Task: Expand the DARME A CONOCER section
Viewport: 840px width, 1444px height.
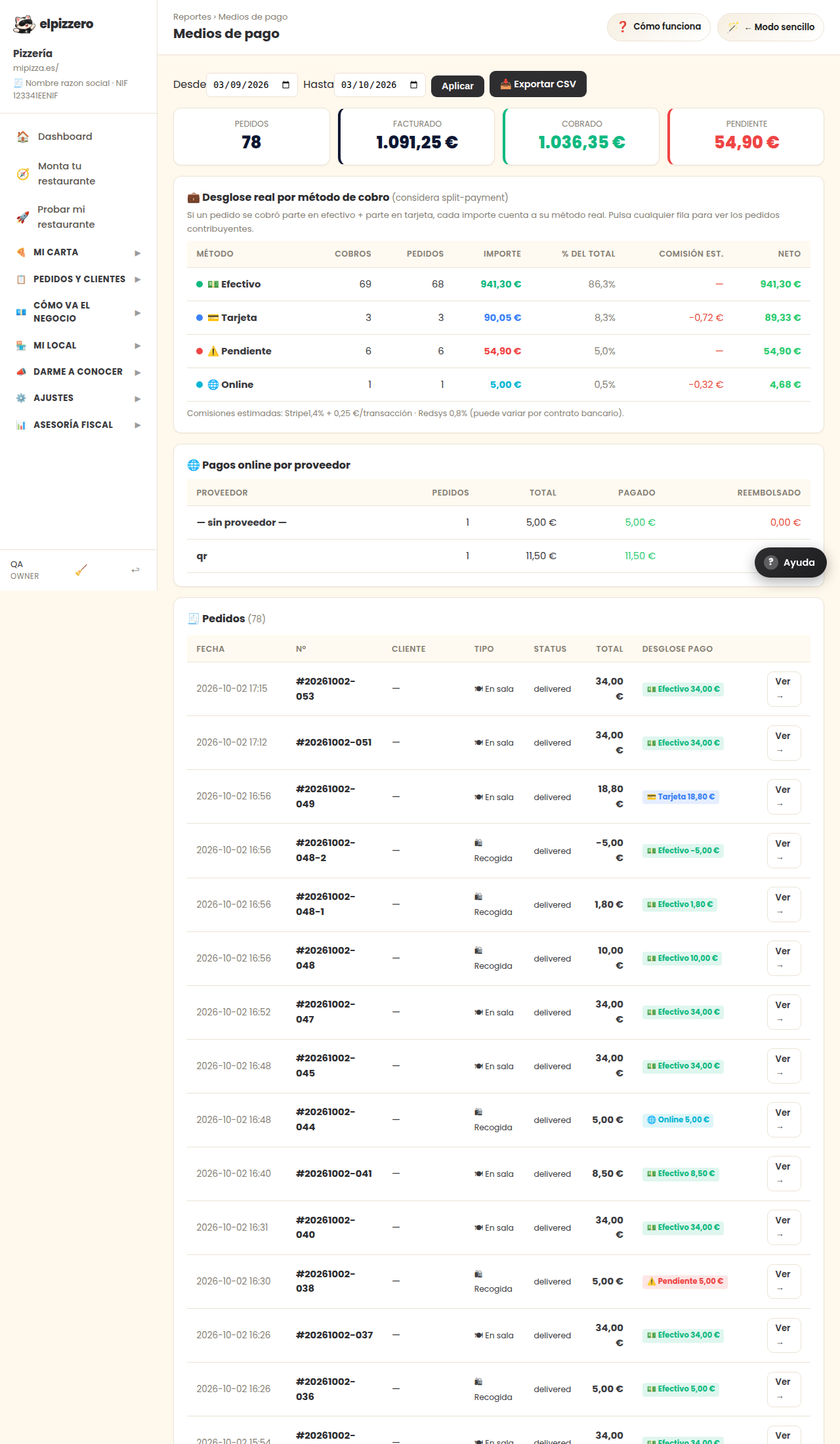Action: (x=79, y=372)
